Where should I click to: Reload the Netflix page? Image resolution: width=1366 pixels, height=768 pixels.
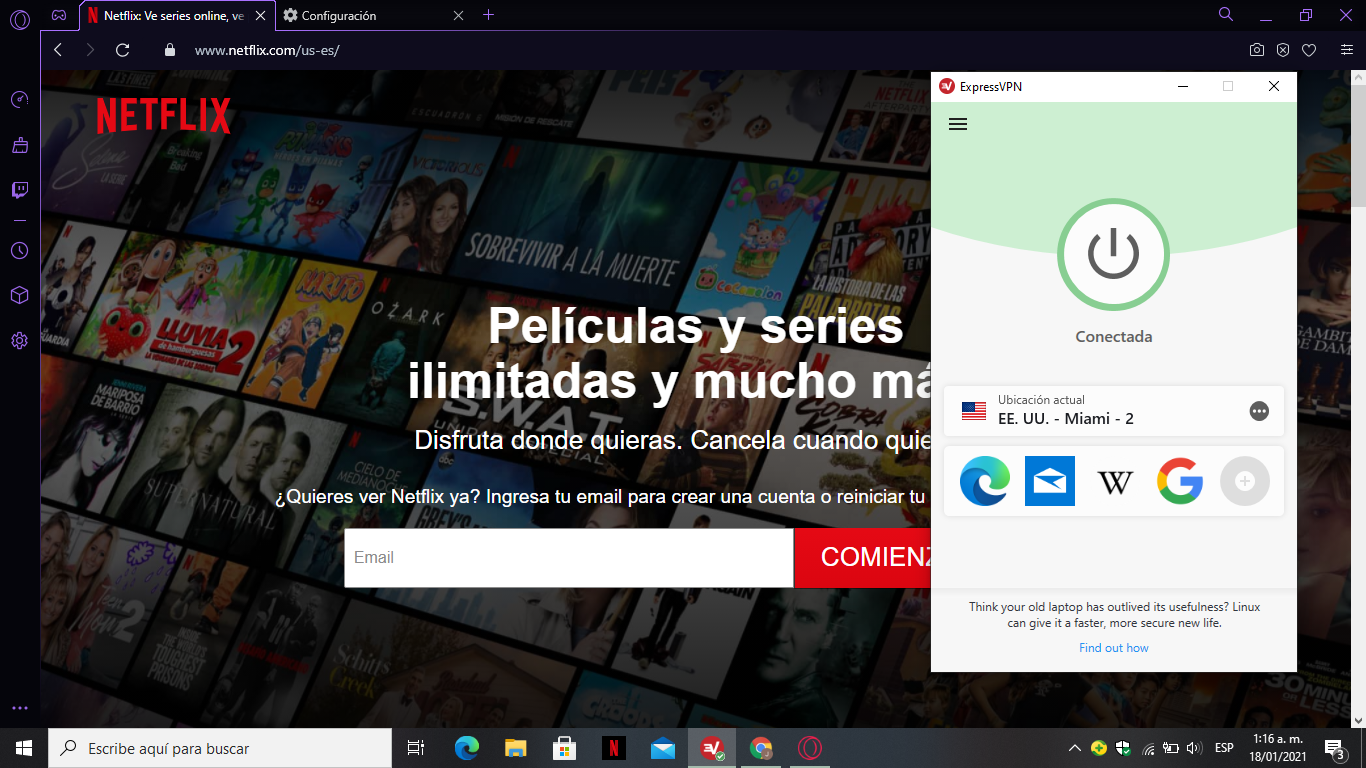coord(123,50)
